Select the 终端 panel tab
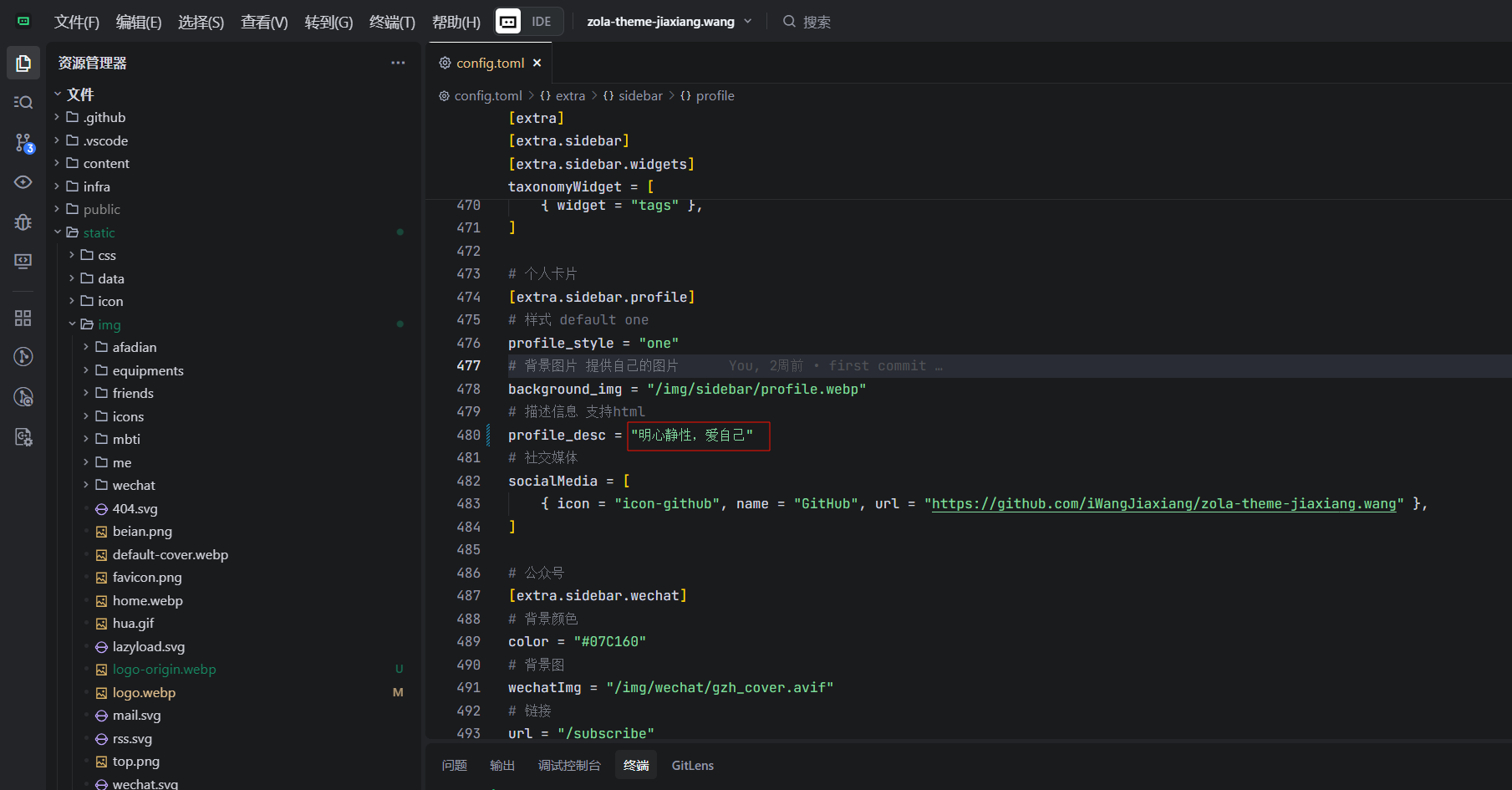 pyautogui.click(x=636, y=765)
